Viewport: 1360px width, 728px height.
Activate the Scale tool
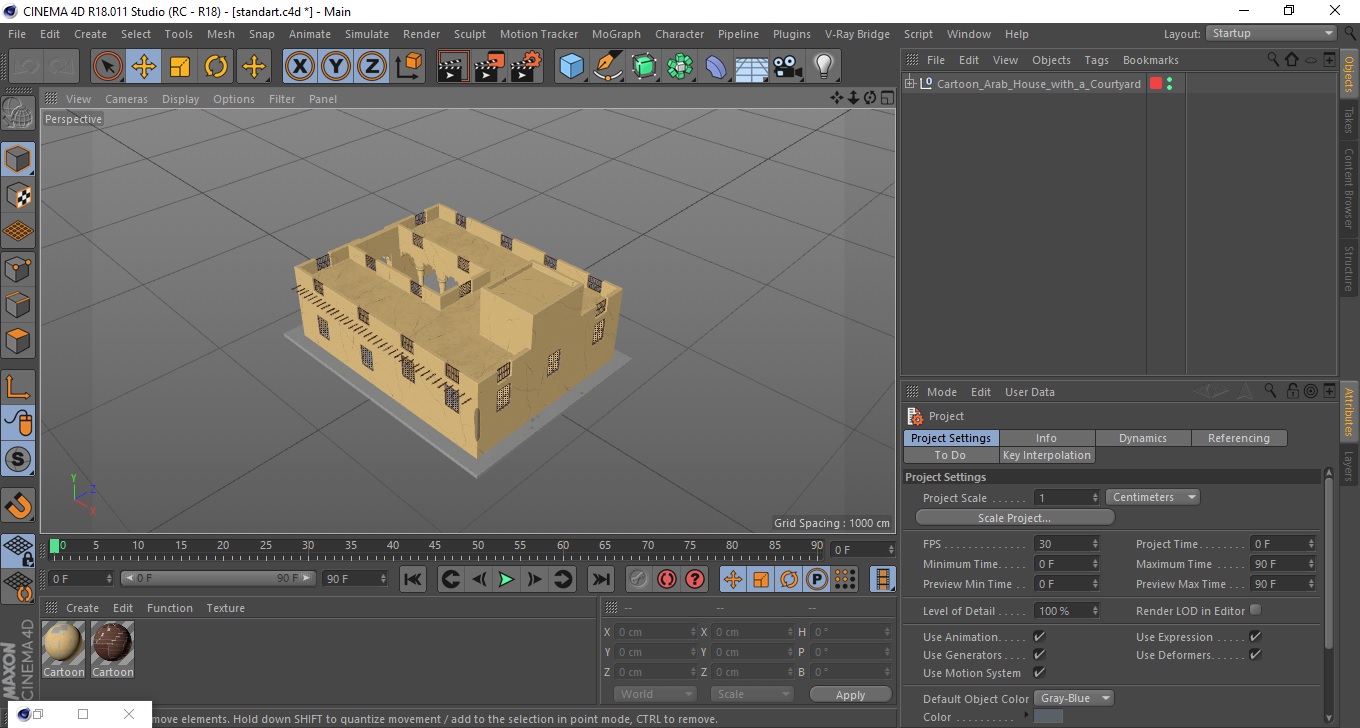coord(180,67)
